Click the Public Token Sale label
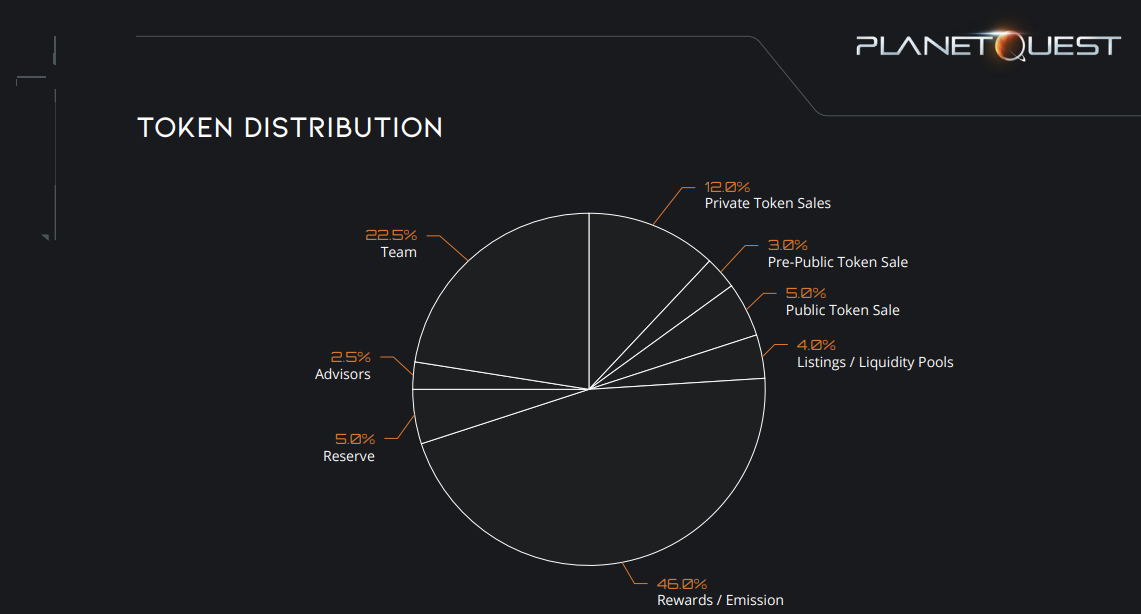Screen dimensions: 1141x614 point(842,310)
